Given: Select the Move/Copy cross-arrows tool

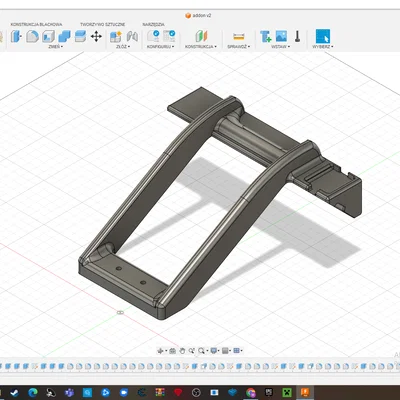Looking at the screenshot, I should 96,36.
